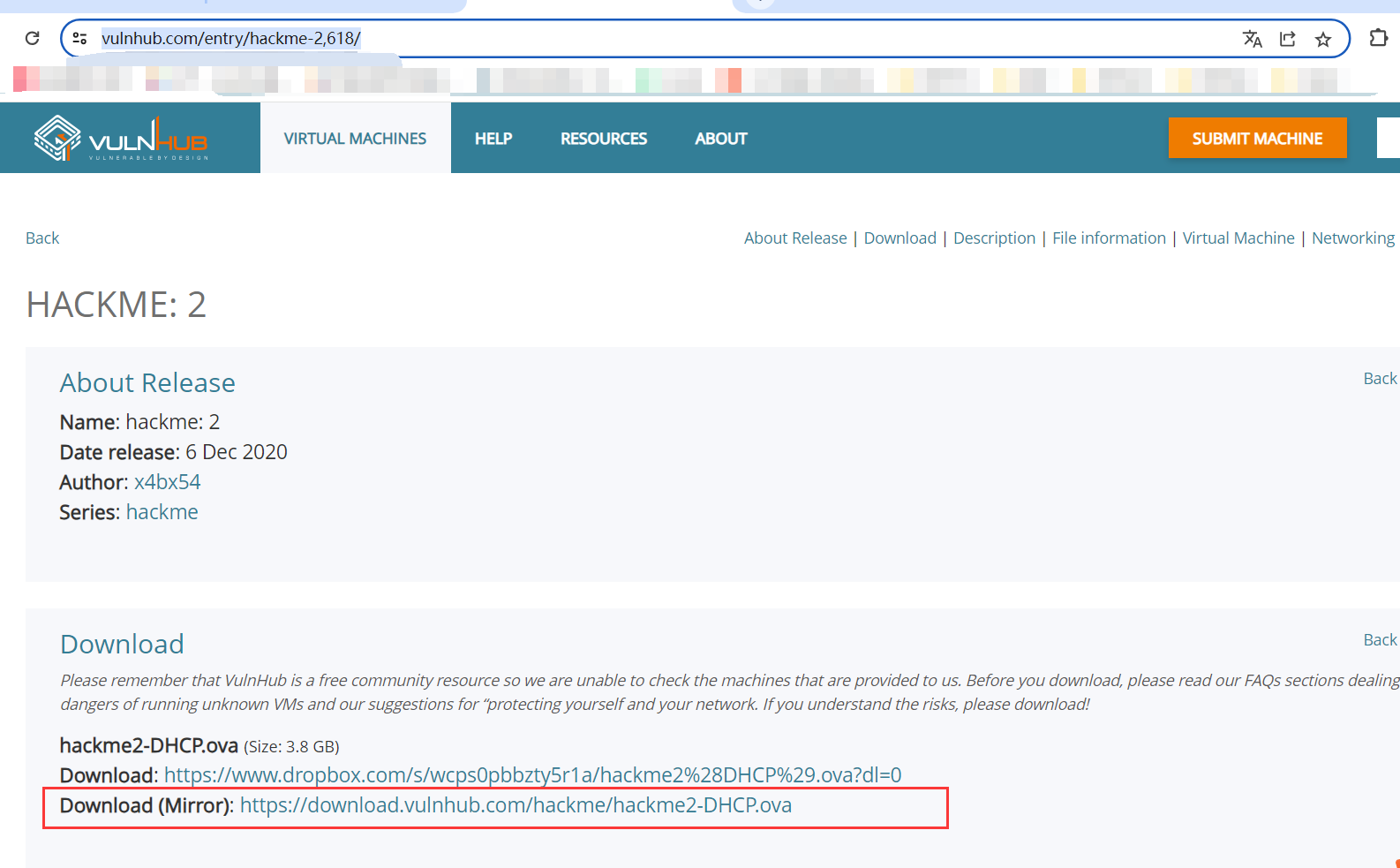Screen dimensions: 1400x868
Task: Click Back link in Download panel
Action: click(1381, 640)
